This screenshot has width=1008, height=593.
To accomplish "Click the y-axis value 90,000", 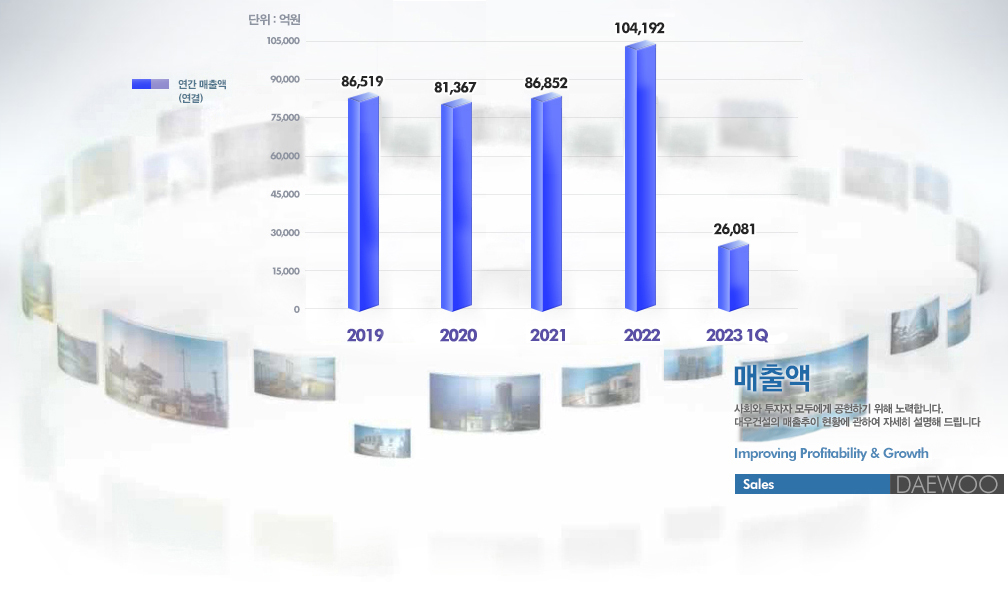I will (x=285, y=79).
